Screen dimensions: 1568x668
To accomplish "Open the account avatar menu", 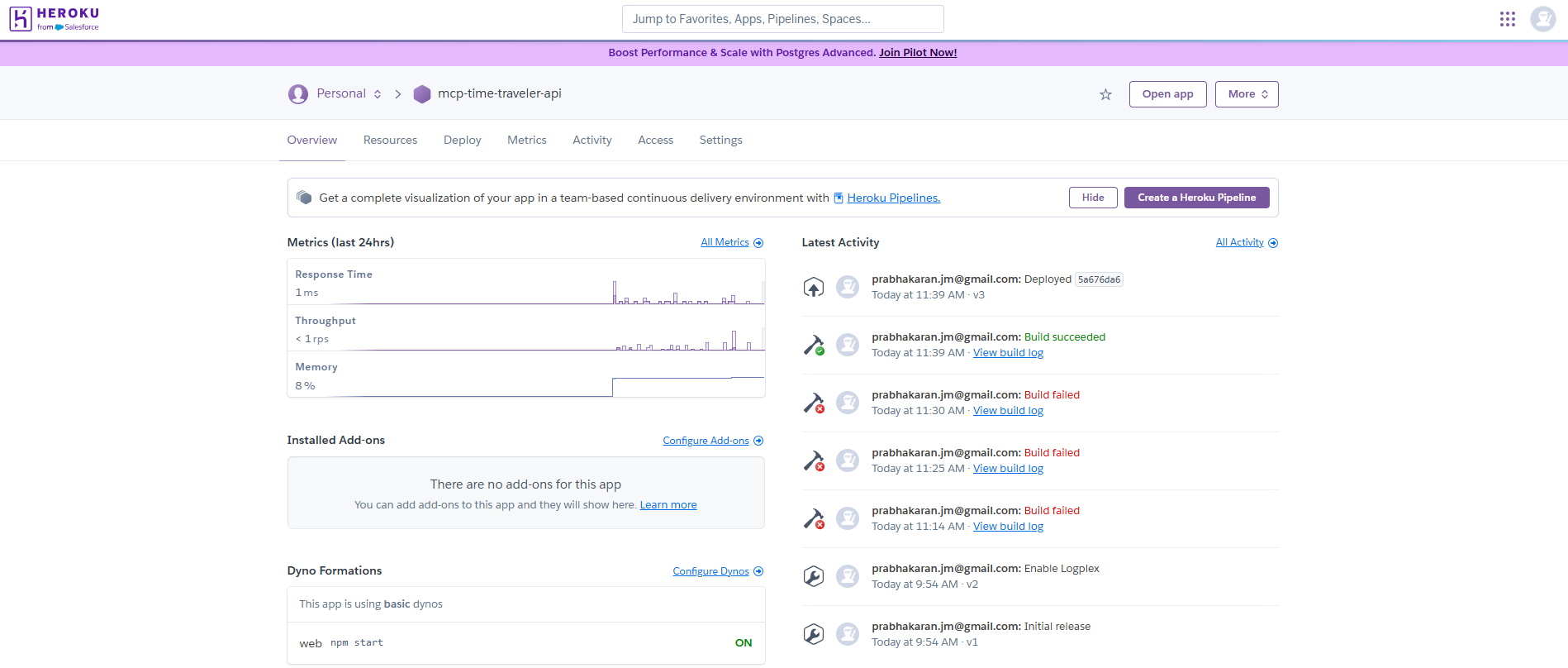I will tap(1542, 19).
